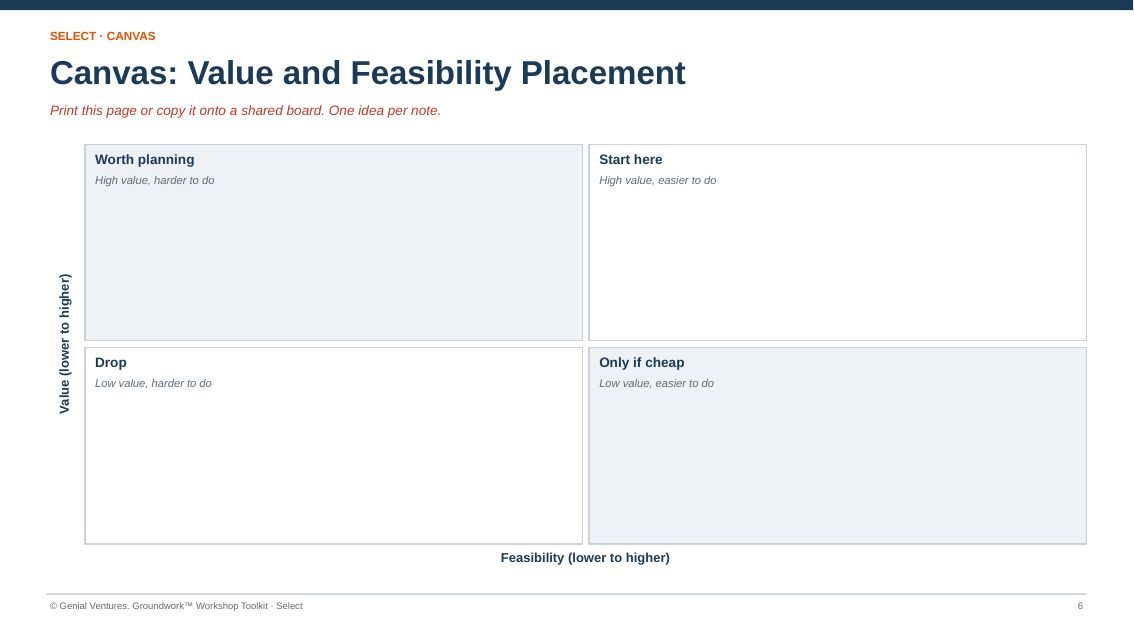1134x638 pixels.
Task: Select the 'Canvas: Value and Feasibility Placement' title
Action: 367,73
